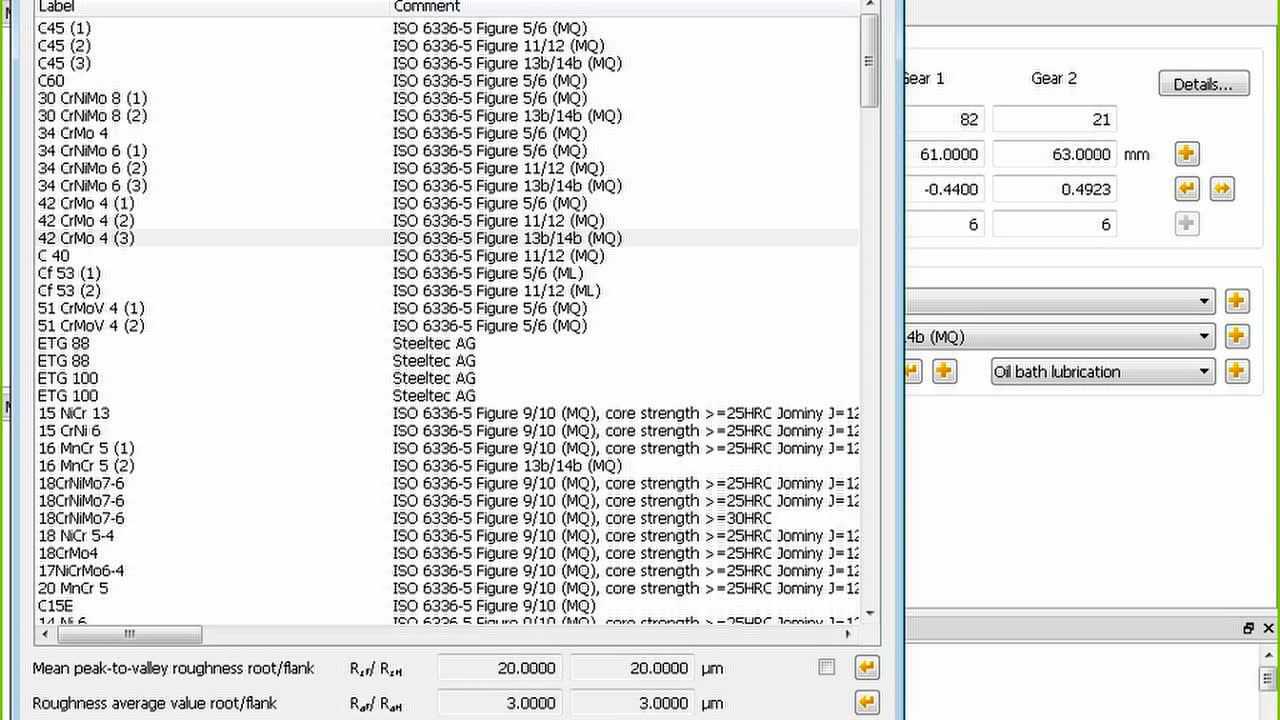This screenshot has width=1280, height=720.
Task: Open the Details... button
Action: [1204, 84]
